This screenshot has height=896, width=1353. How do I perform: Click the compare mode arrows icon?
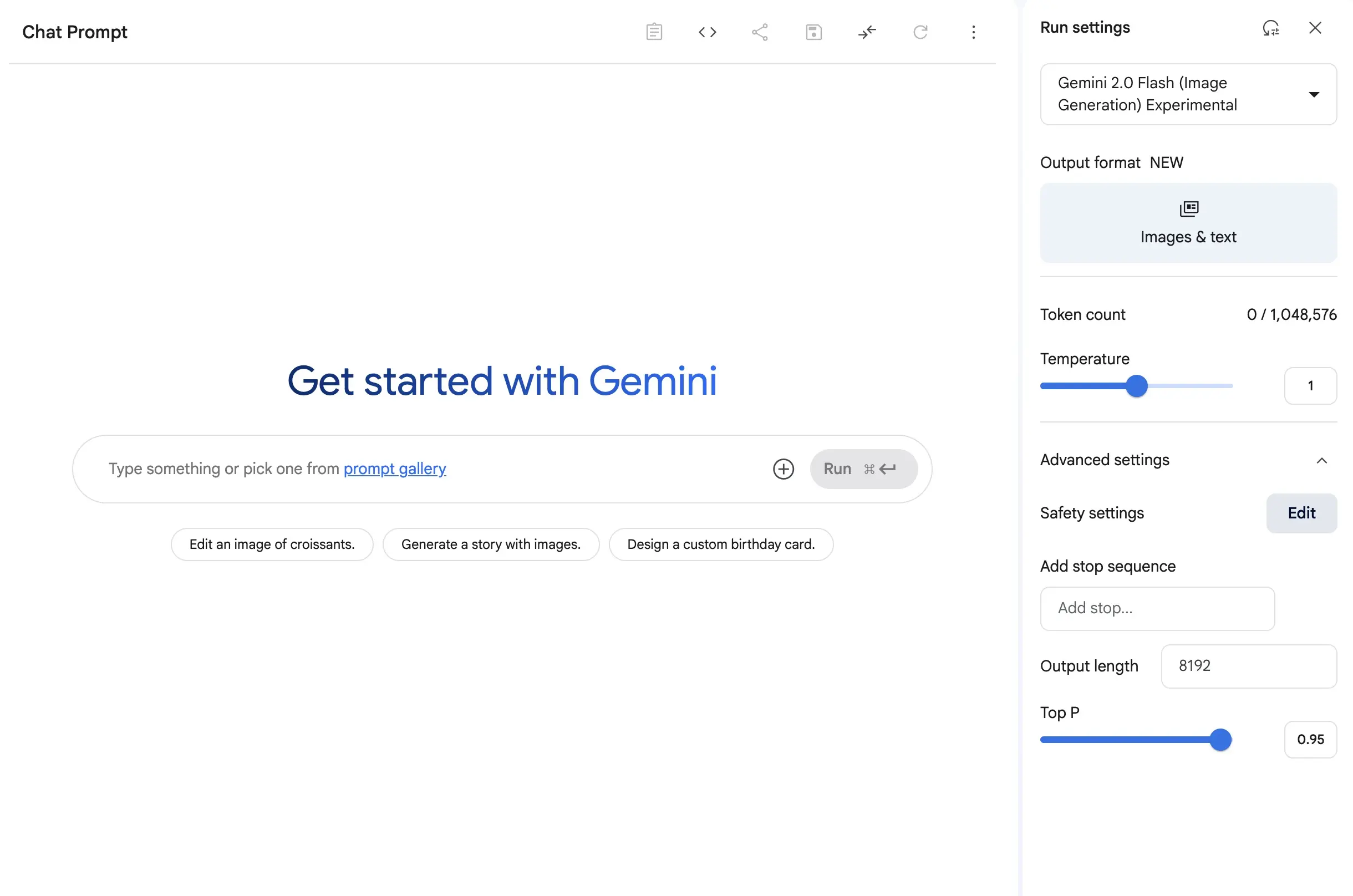tap(866, 32)
